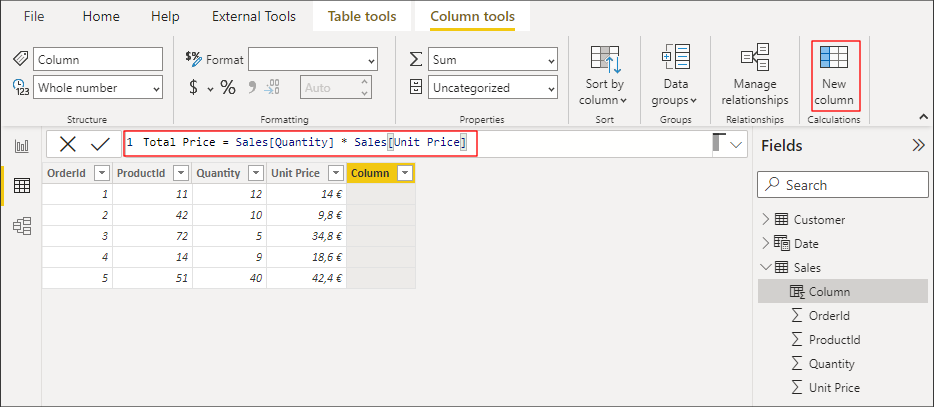Image resolution: width=934 pixels, height=407 pixels.
Task: Open the Table tools tab
Action: [x=362, y=17]
